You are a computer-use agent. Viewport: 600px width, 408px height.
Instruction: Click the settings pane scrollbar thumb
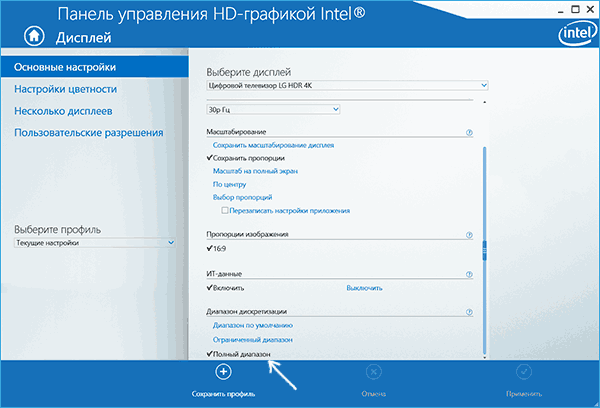[484, 251]
